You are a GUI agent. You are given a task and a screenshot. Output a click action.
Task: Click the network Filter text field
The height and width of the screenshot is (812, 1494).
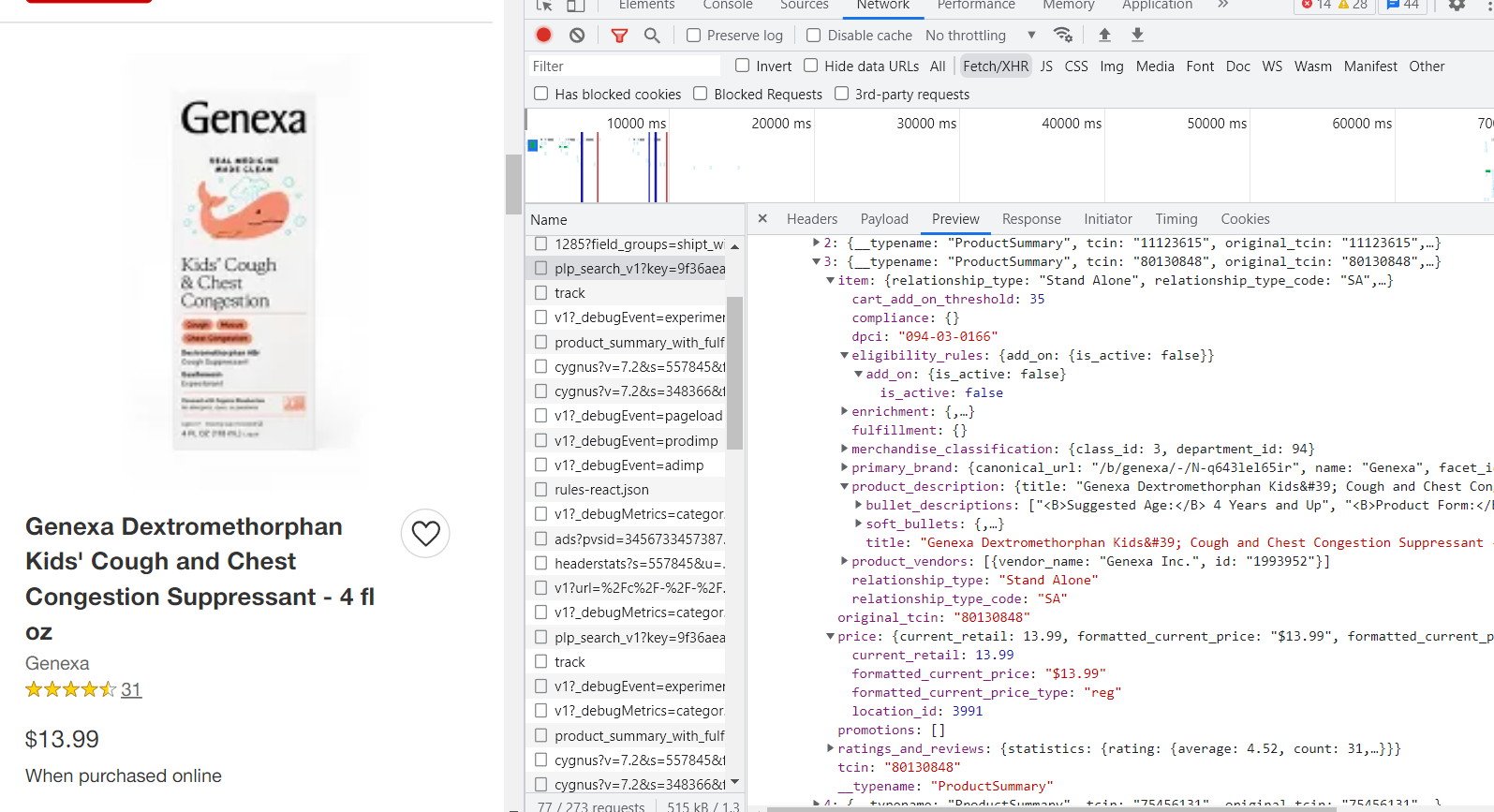pos(624,66)
